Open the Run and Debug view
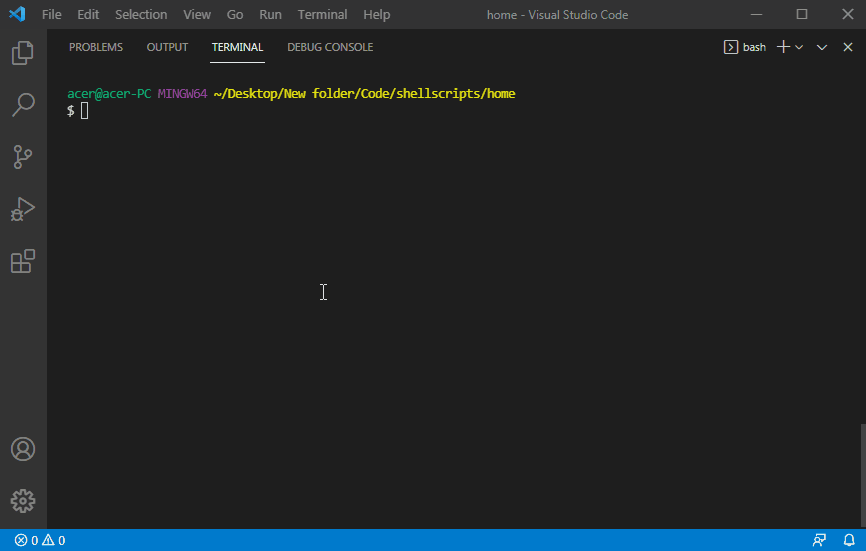 coord(23,209)
